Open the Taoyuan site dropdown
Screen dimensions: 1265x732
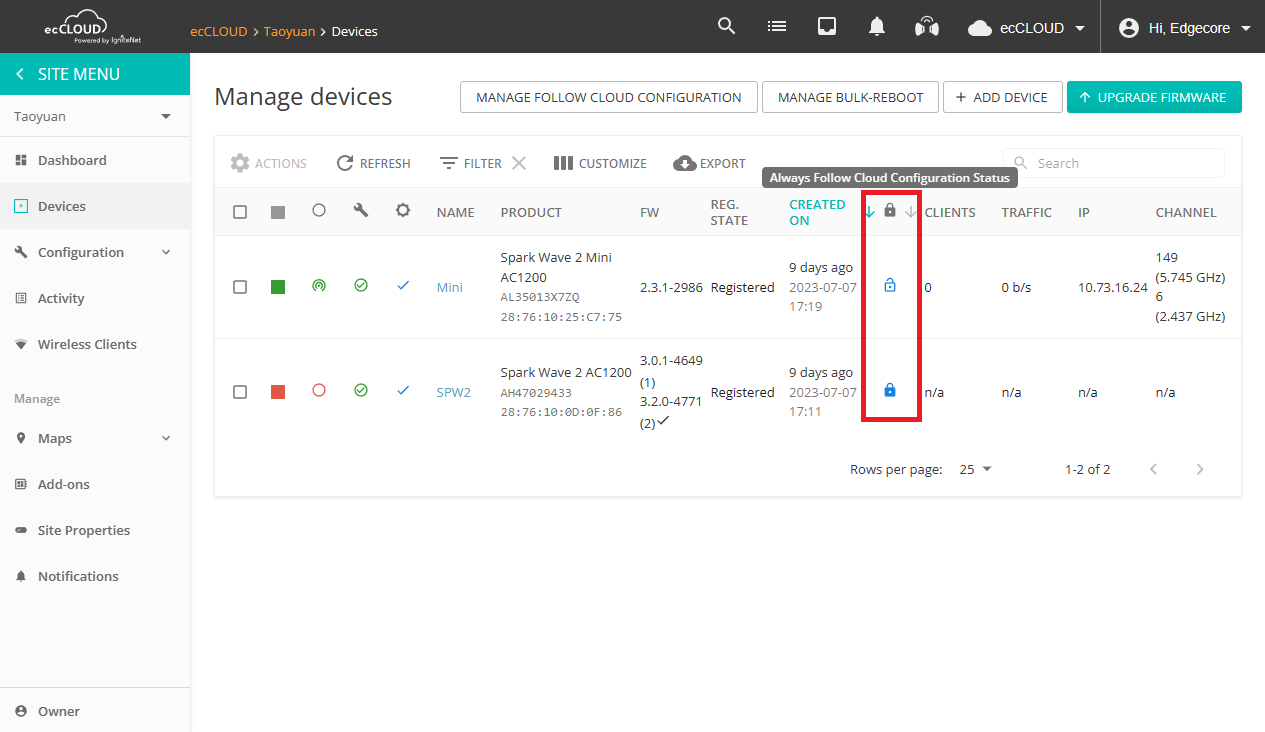(94, 117)
